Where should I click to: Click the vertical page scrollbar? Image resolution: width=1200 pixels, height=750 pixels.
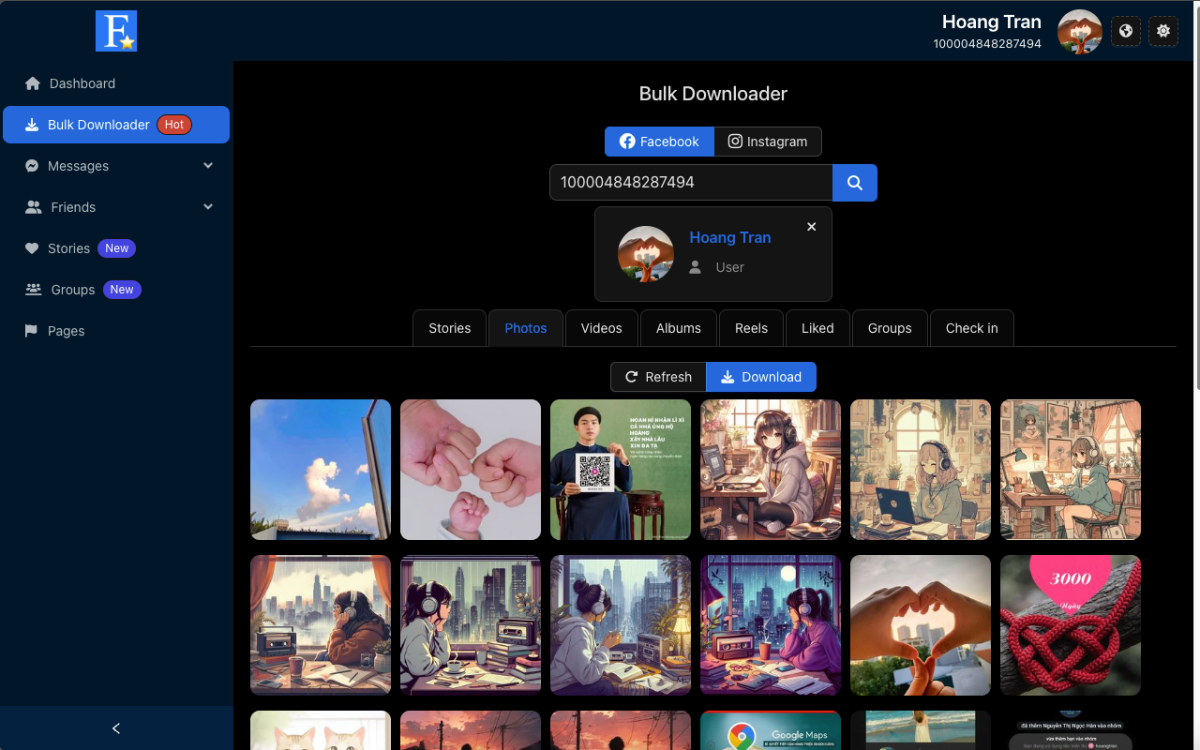1195,200
